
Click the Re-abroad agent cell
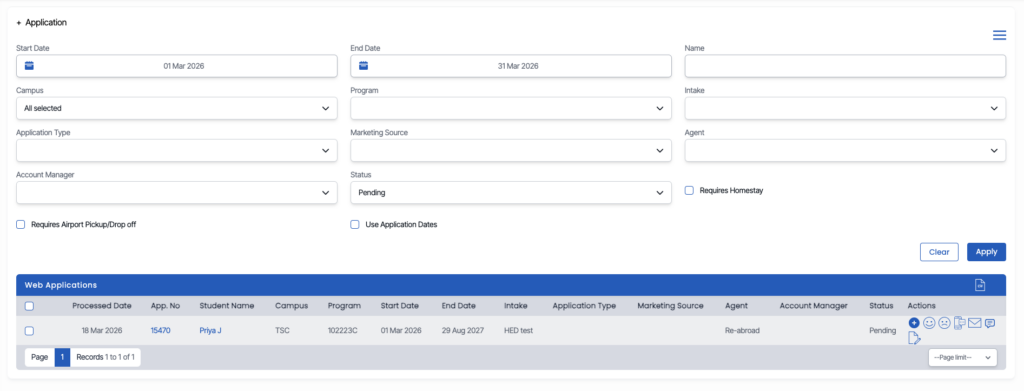coord(742,331)
